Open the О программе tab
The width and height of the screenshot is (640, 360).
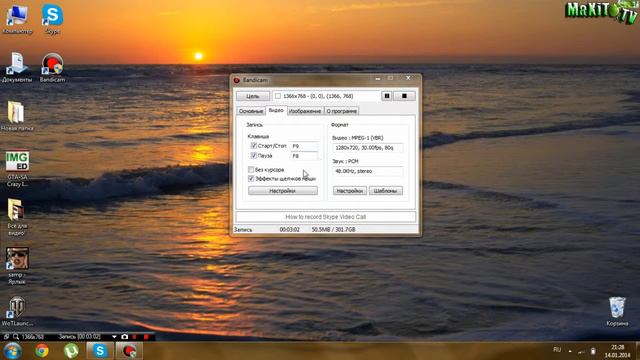coord(342,111)
